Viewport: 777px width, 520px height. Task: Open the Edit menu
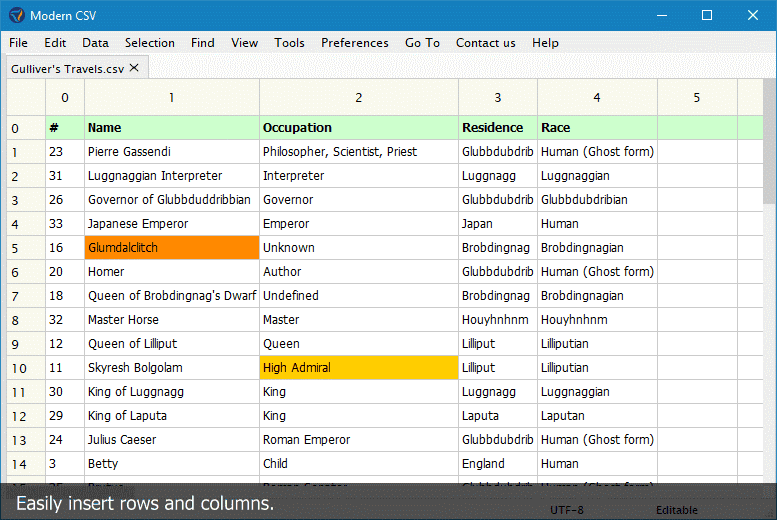pyautogui.click(x=55, y=43)
